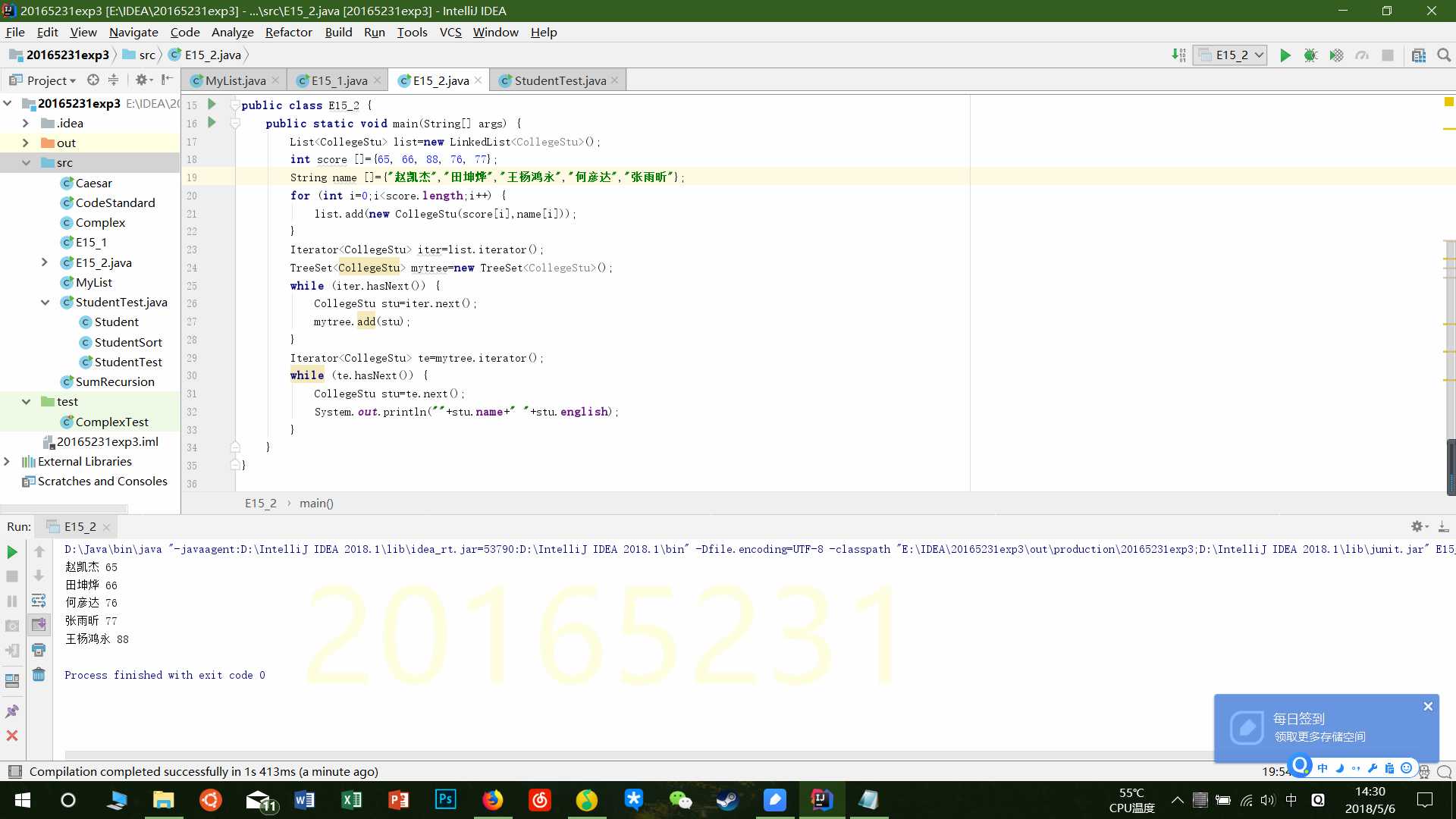Viewport: 1456px width, 819px height.
Task: Expand the E15_2.java tree item in src
Action: click(x=44, y=262)
